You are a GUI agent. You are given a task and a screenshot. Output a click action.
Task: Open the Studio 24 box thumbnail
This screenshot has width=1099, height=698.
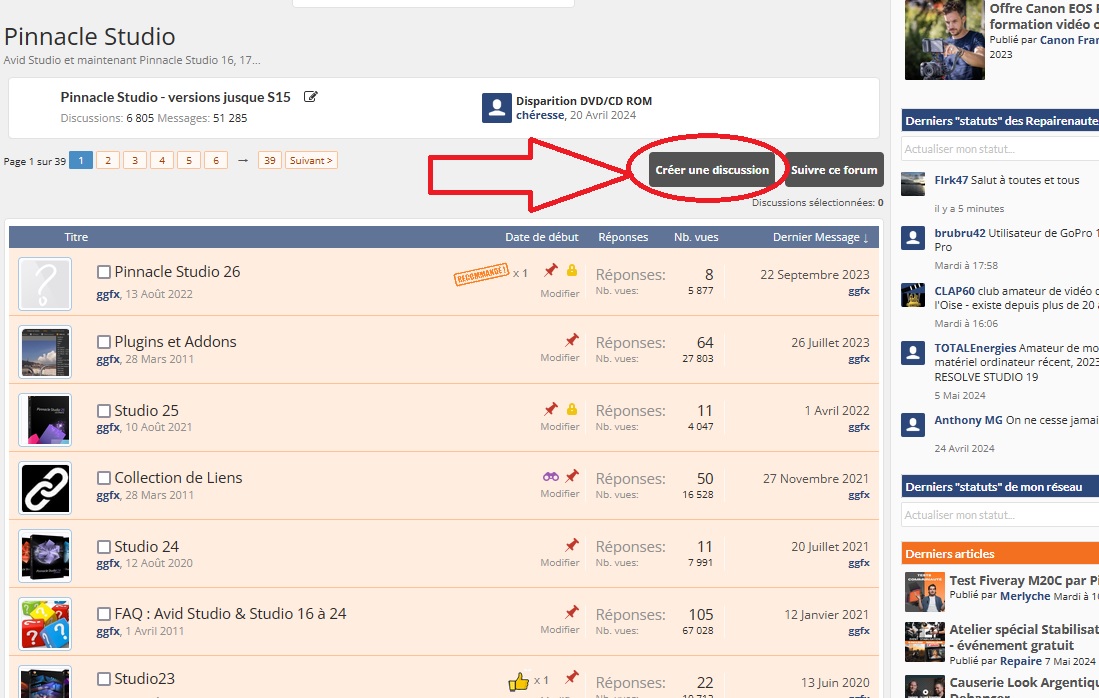(x=45, y=556)
